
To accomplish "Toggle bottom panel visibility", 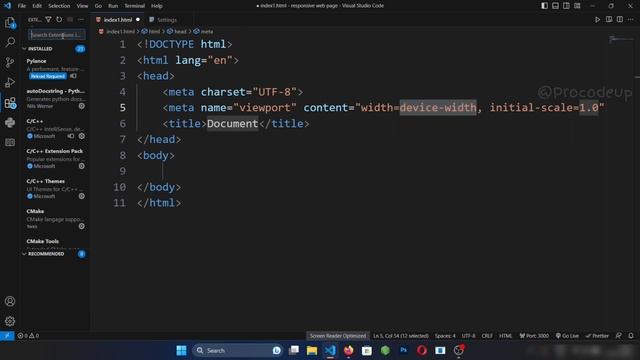I will pos(556,6).
